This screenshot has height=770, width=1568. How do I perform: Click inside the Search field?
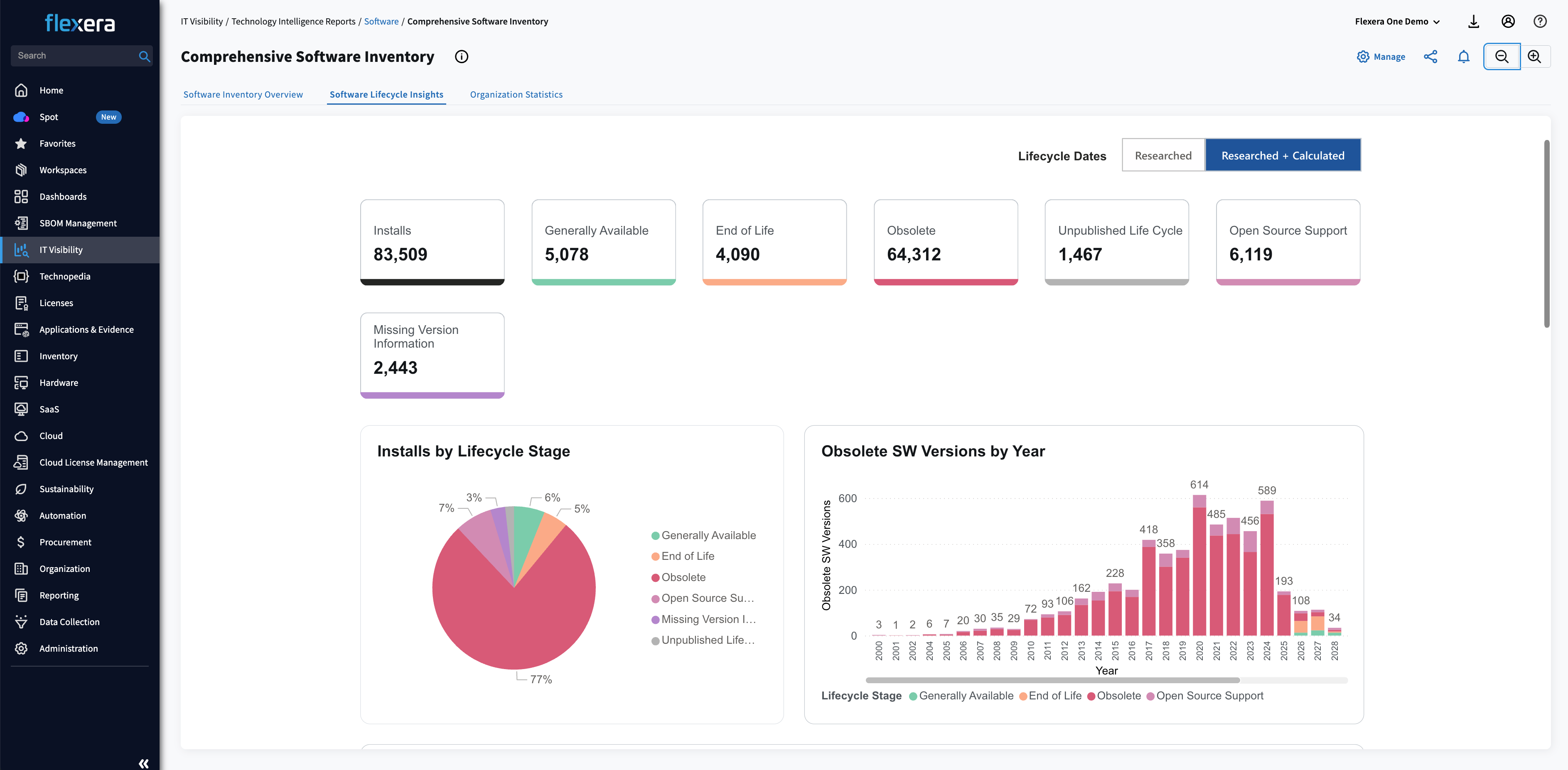tap(73, 55)
